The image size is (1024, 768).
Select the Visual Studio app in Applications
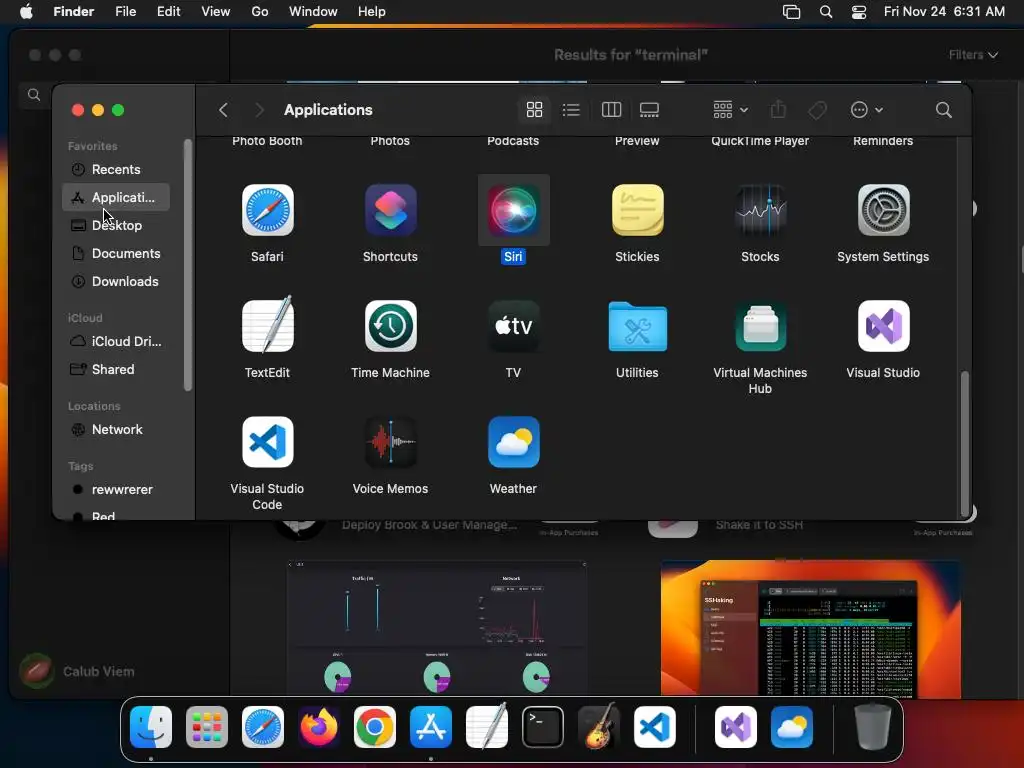[883, 326]
